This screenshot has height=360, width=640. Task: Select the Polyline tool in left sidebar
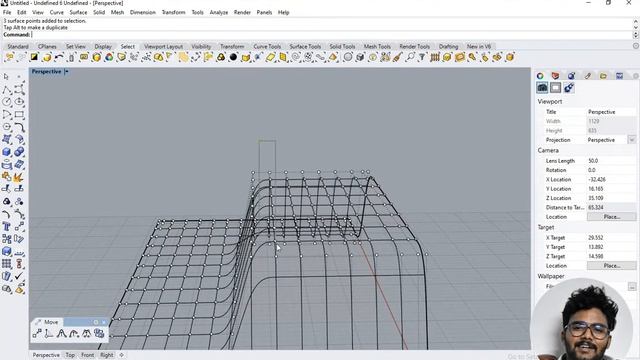tap(7, 89)
